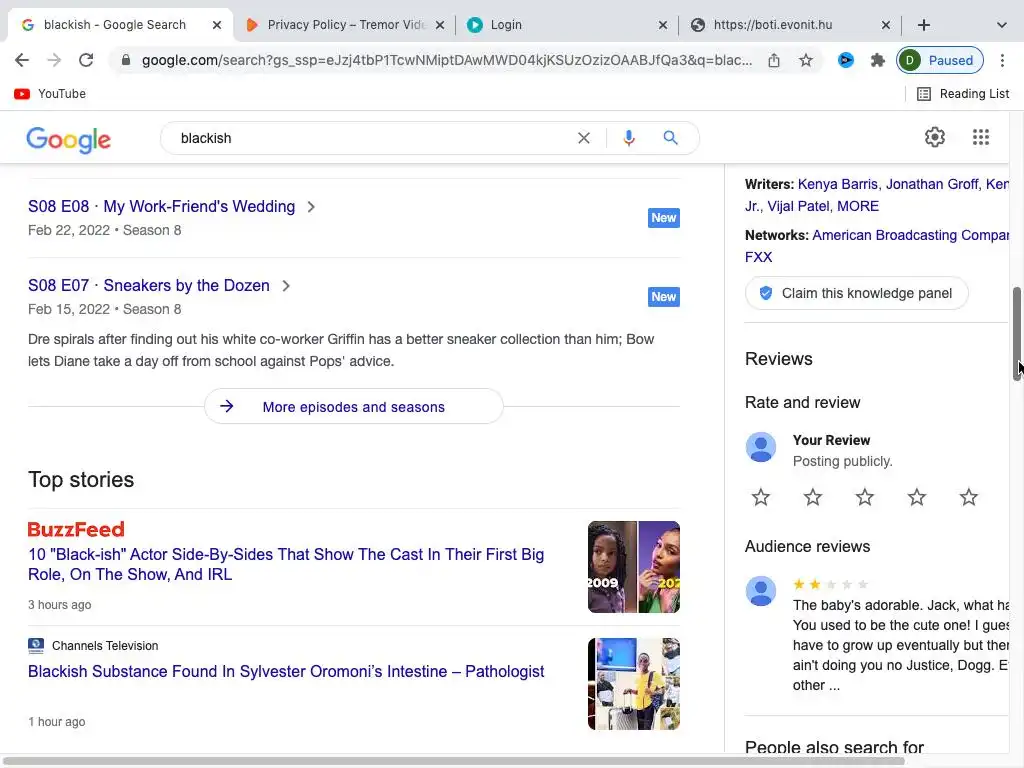This screenshot has height=768, width=1024.
Task: Go back using the browser back arrow
Action: pyautogui.click(x=22, y=60)
